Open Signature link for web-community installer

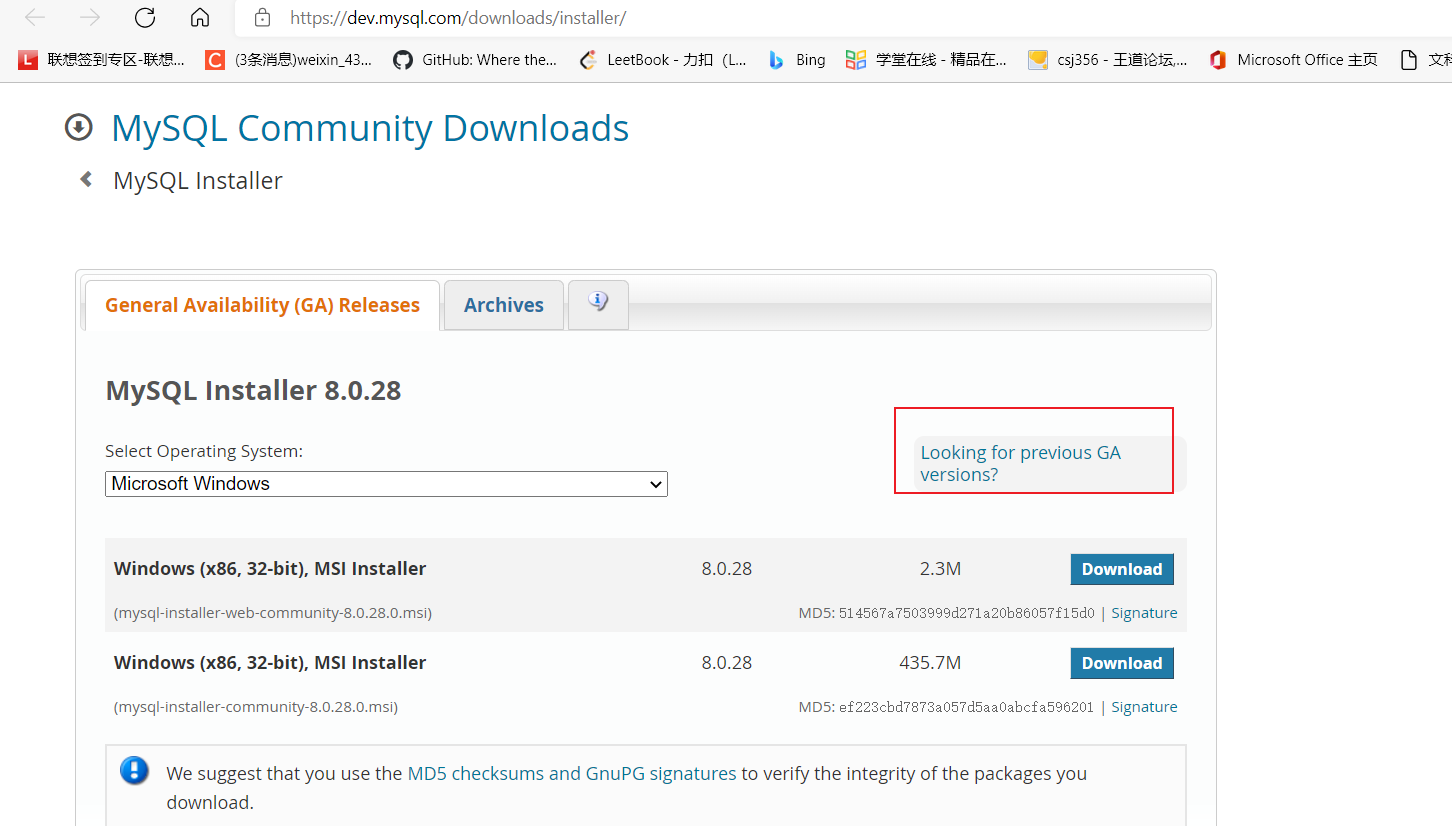[x=1144, y=613]
